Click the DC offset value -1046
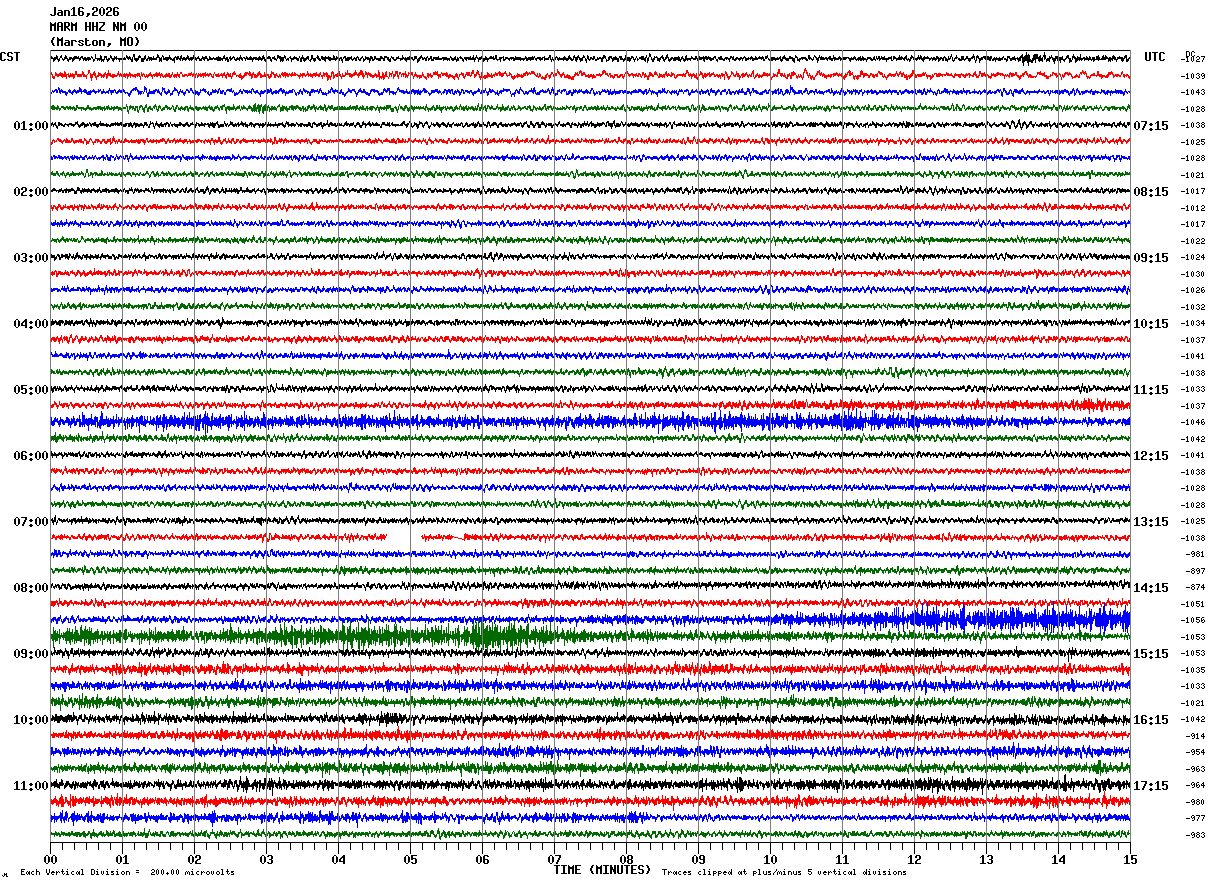This screenshot has height=886, width=1210. point(1193,423)
